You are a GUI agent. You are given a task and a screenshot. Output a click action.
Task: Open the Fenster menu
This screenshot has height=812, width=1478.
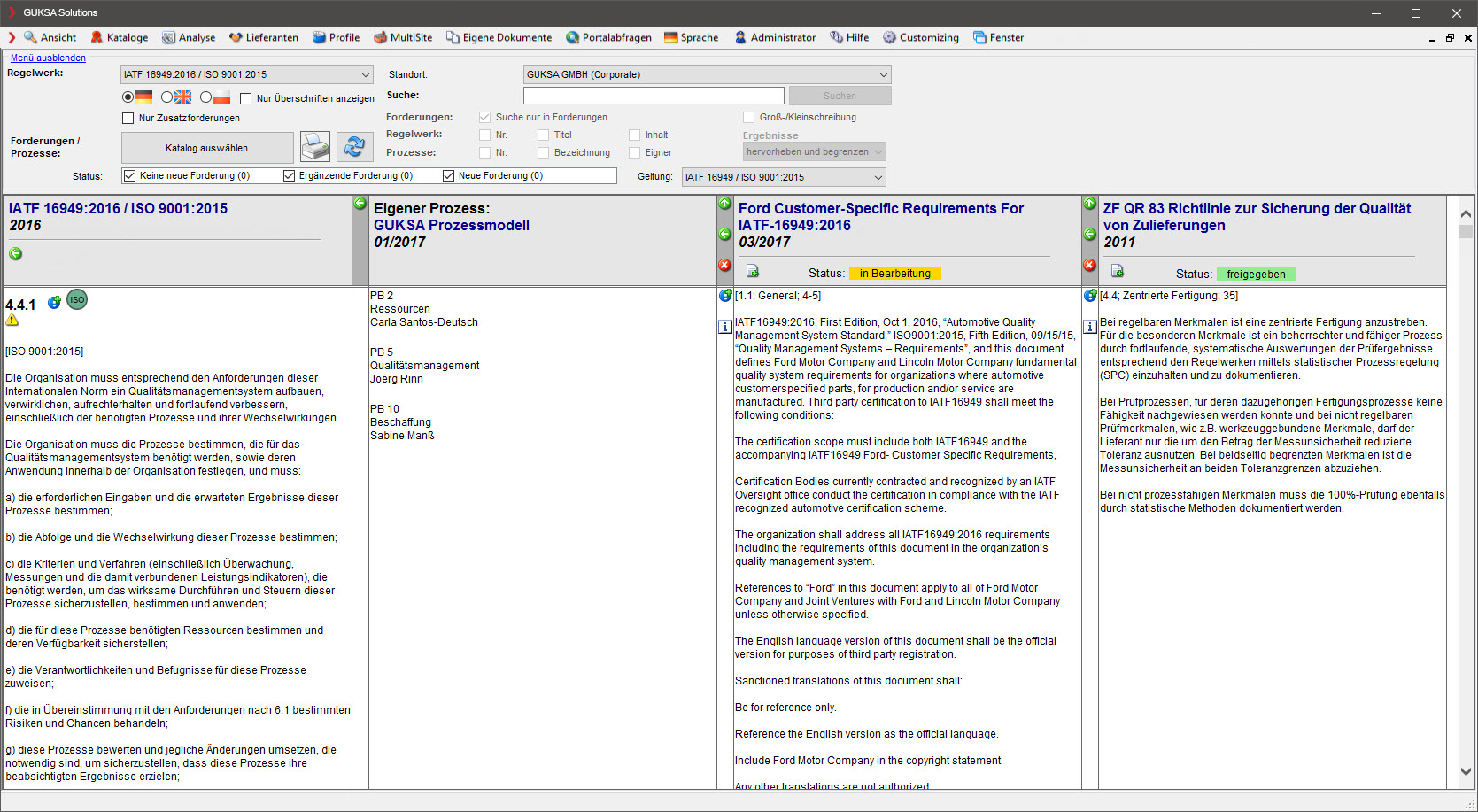pos(999,37)
